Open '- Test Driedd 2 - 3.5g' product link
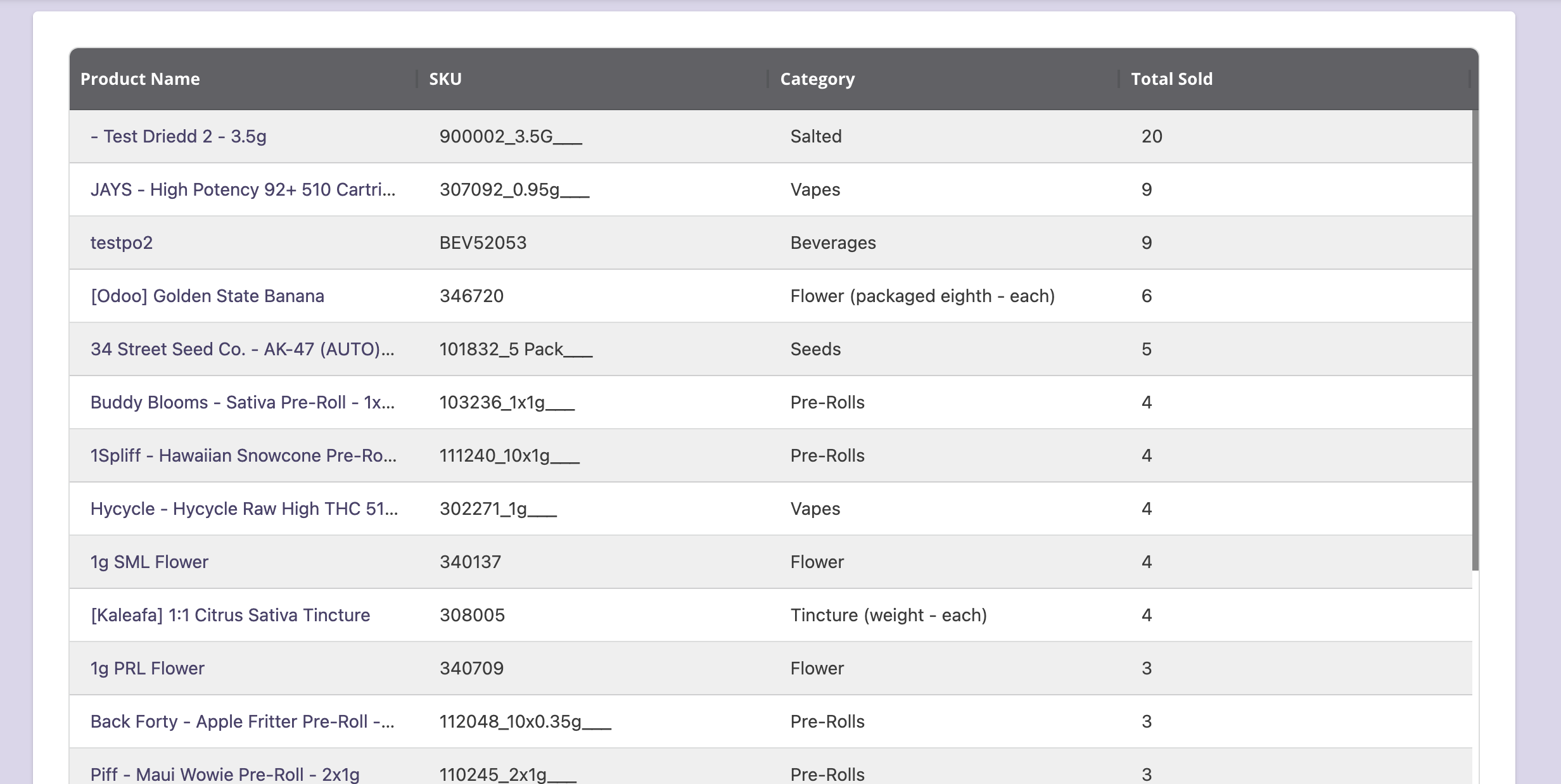Image resolution: width=1561 pixels, height=784 pixels. pos(178,136)
